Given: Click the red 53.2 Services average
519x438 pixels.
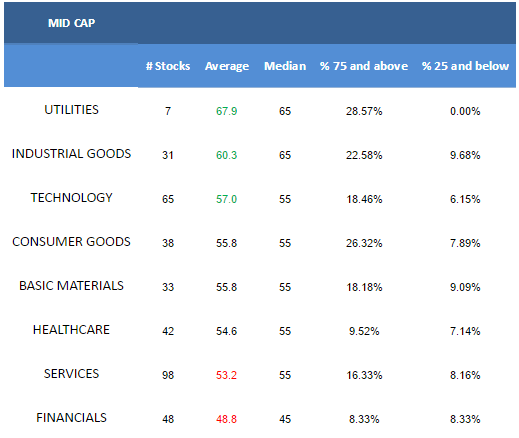Looking at the screenshot, I should [x=227, y=375].
